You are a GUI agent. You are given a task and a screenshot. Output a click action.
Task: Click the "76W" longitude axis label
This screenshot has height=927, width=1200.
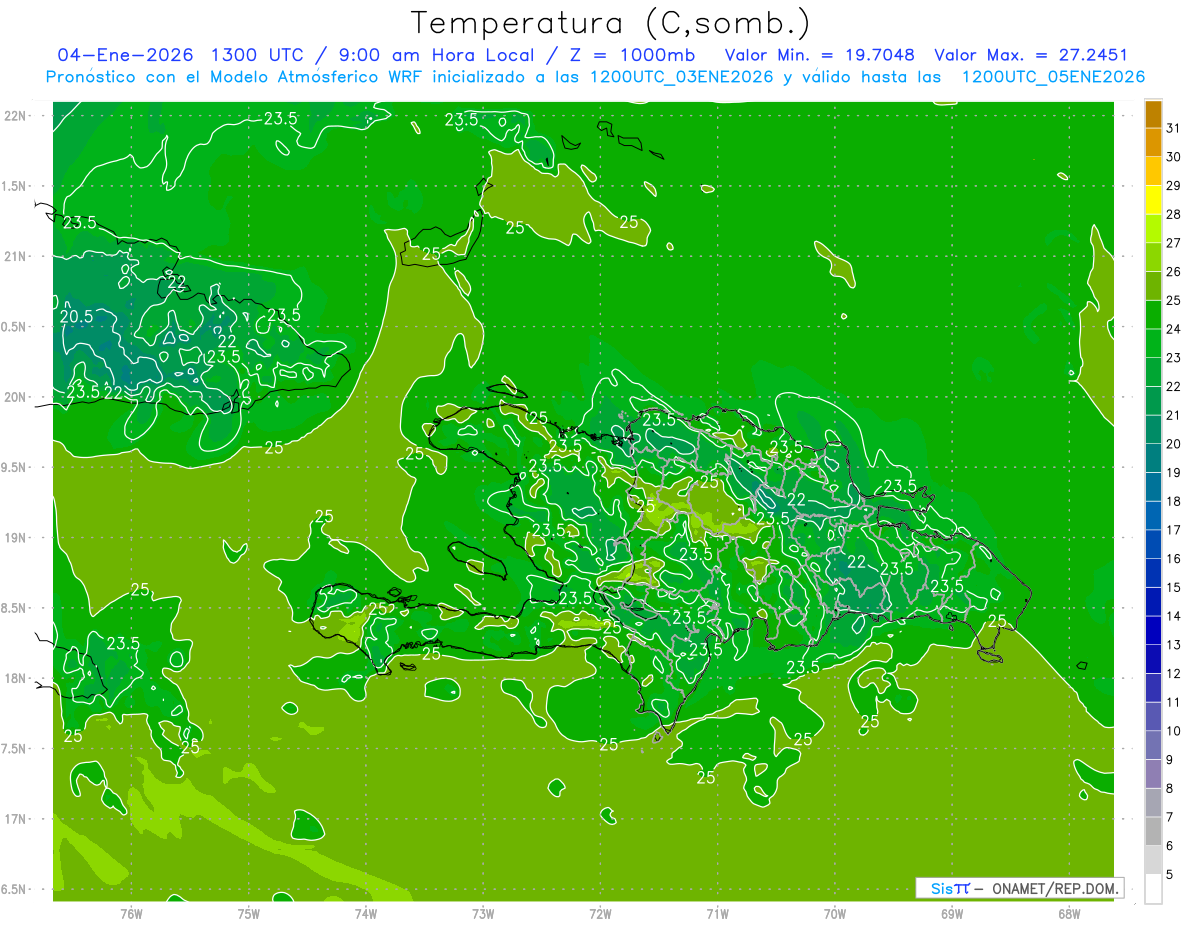131,913
